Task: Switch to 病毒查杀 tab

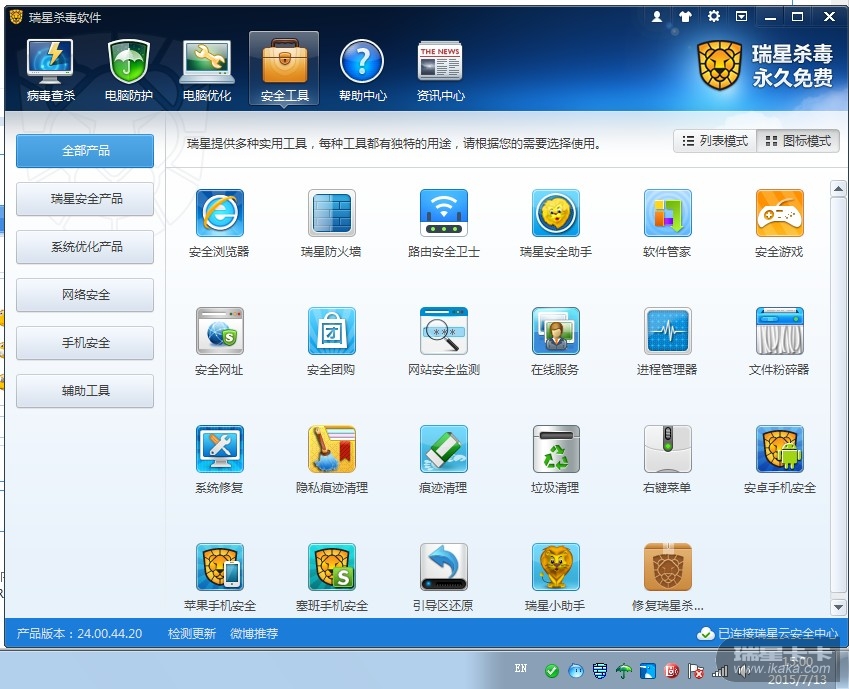Action: coord(50,69)
